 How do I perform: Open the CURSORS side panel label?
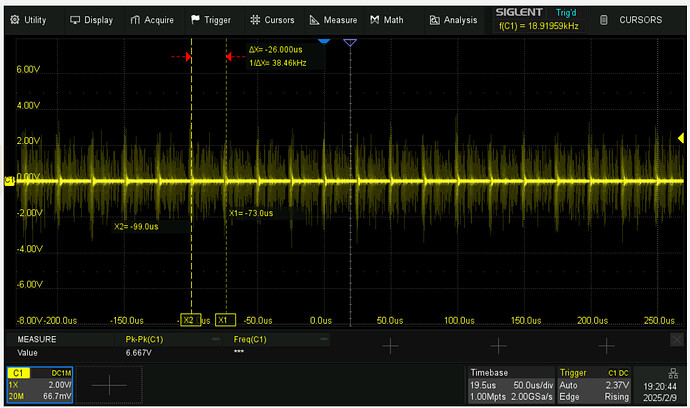click(640, 20)
